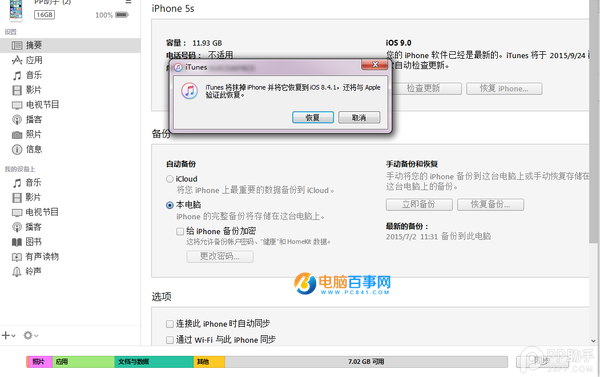Click the TV Shows (电视节目) screen icon under Settings
The image size is (600, 377).
[17, 105]
